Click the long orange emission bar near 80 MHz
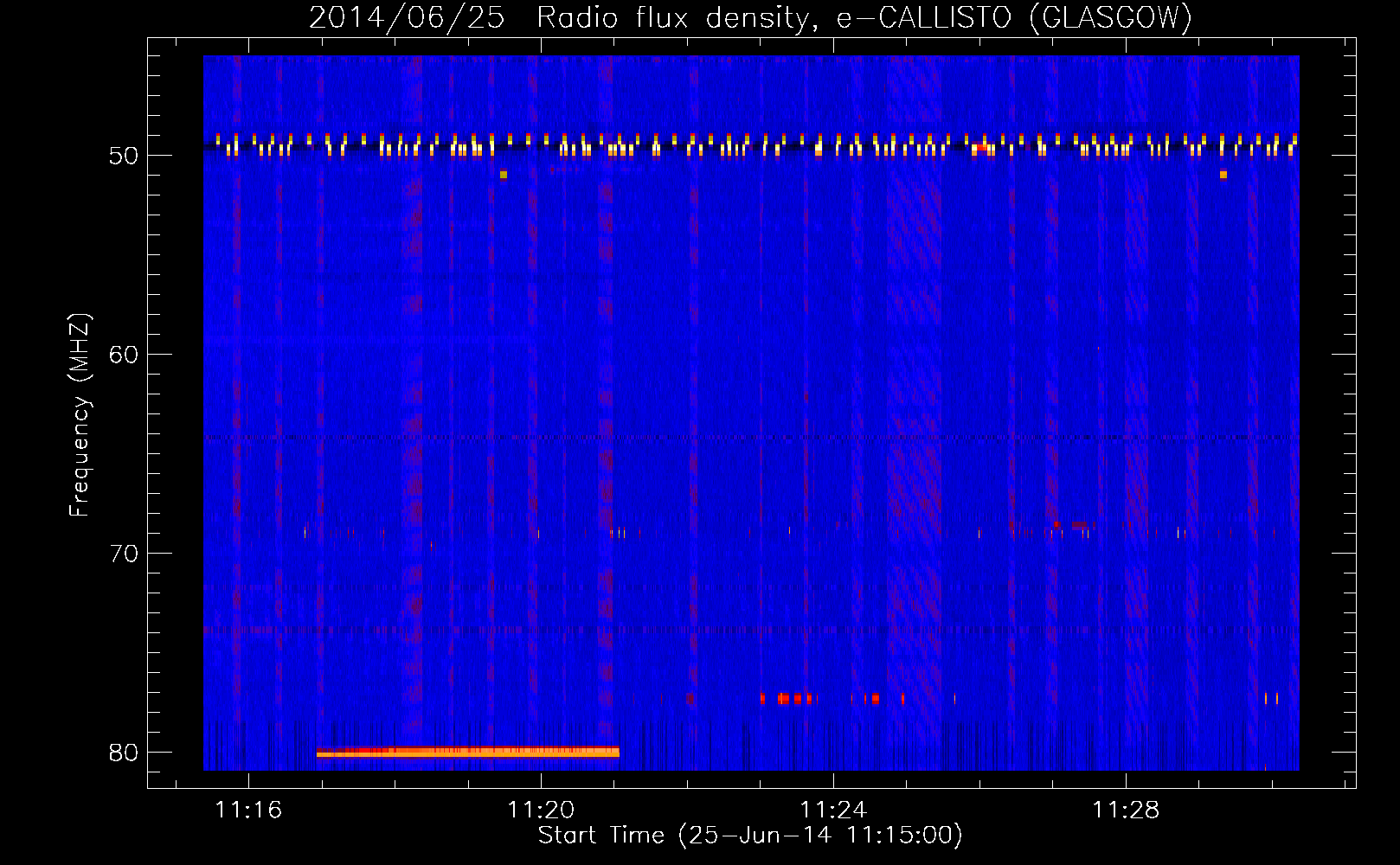 pyautogui.click(x=468, y=753)
